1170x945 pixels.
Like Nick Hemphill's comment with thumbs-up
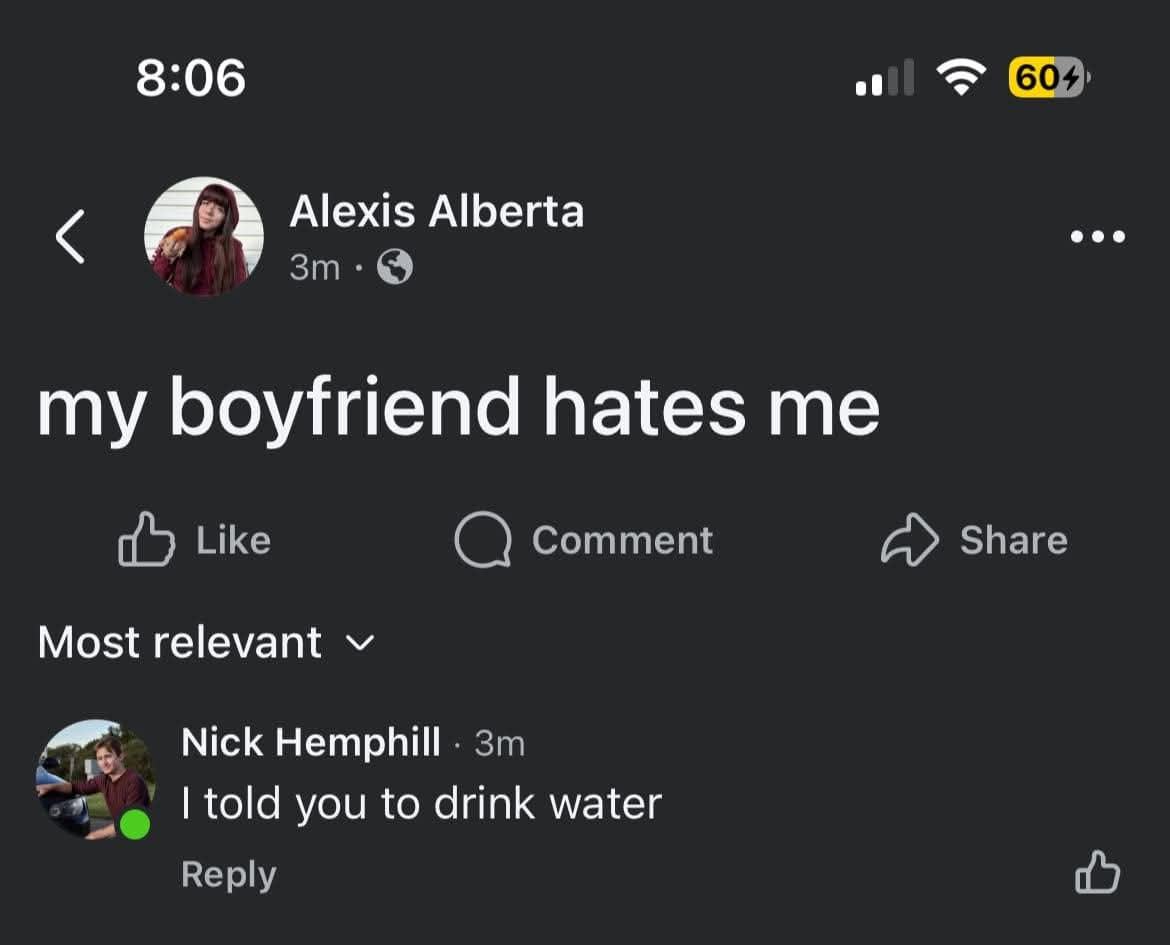pos(1097,872)
